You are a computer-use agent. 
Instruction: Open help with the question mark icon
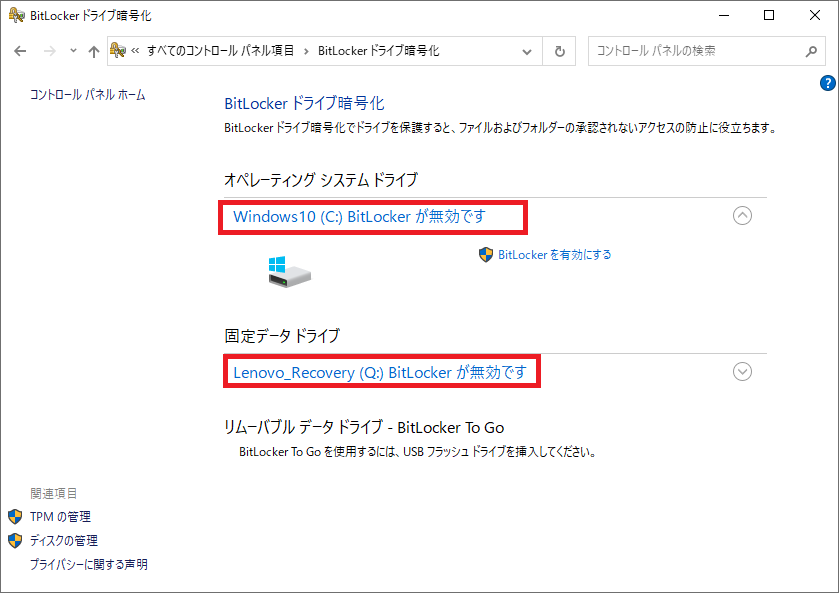tap(827, 83)
